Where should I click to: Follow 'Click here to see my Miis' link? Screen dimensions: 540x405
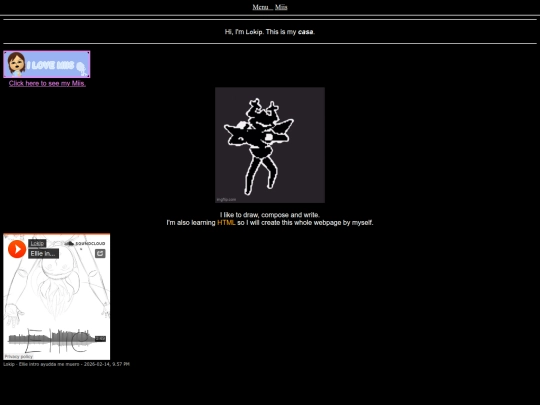click(47, 83)
